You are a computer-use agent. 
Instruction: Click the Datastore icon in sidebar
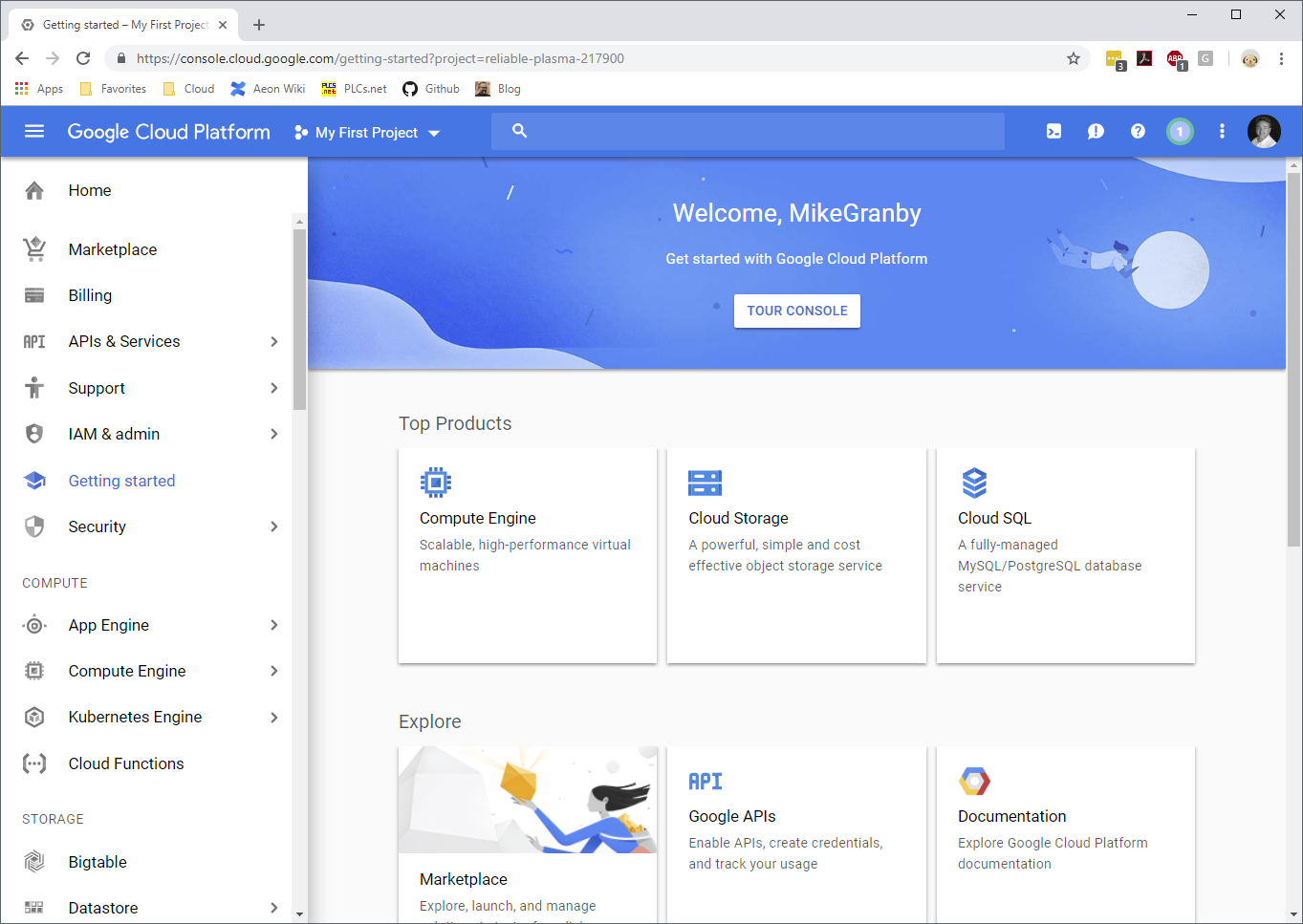pos(34,908)
